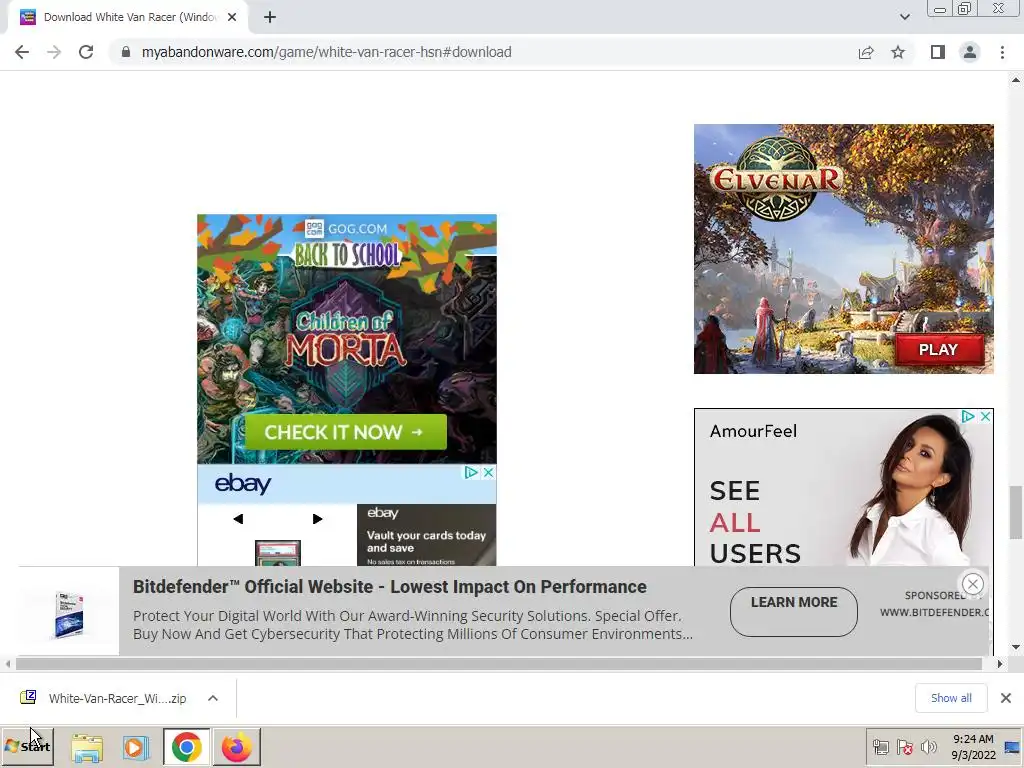Open the Children of Morta ad image
The width and height of the screenshot is (1024, 768).
pos(347,339)
